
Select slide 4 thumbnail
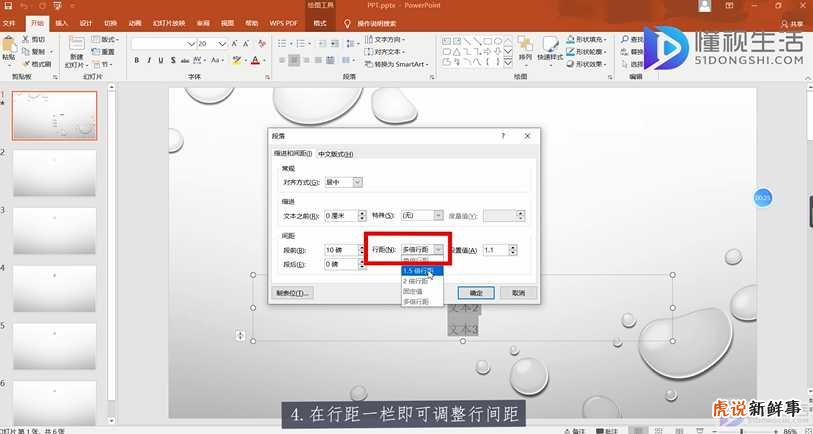click(54, 288)
